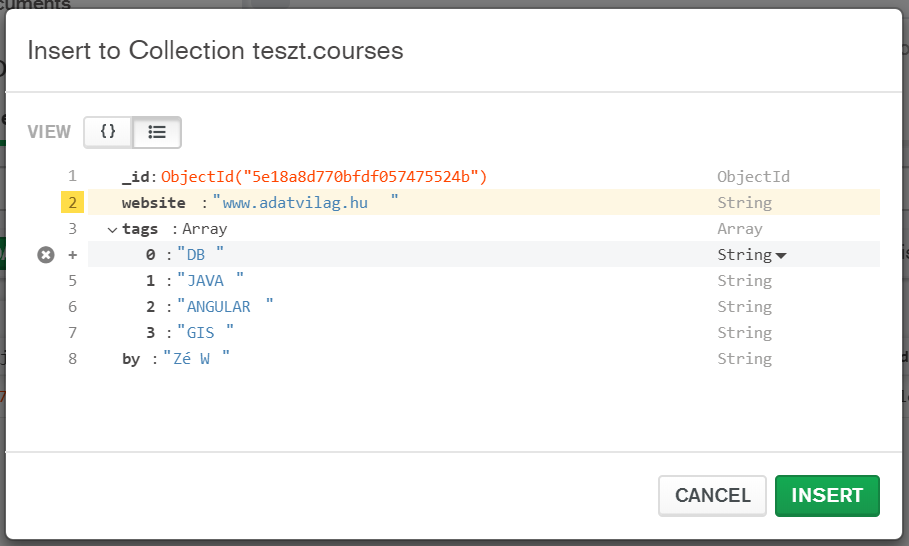This screenshot has height=546, width=909.
Task: Collapse the tags array
Action: click(112, 229)
